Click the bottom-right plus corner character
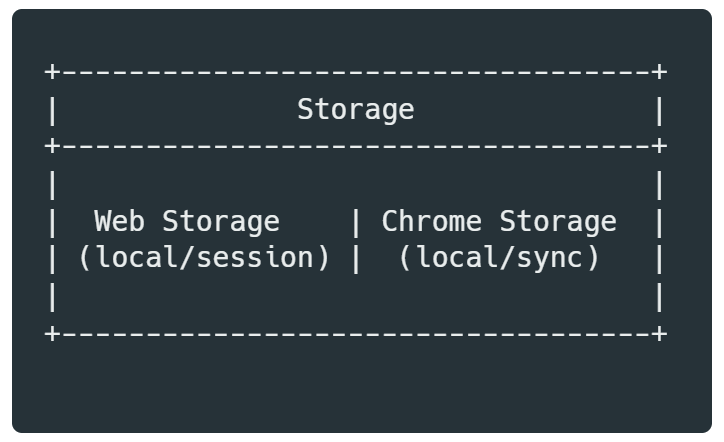The height and width of the screenshot is (442, 724). tap(659, 333)
